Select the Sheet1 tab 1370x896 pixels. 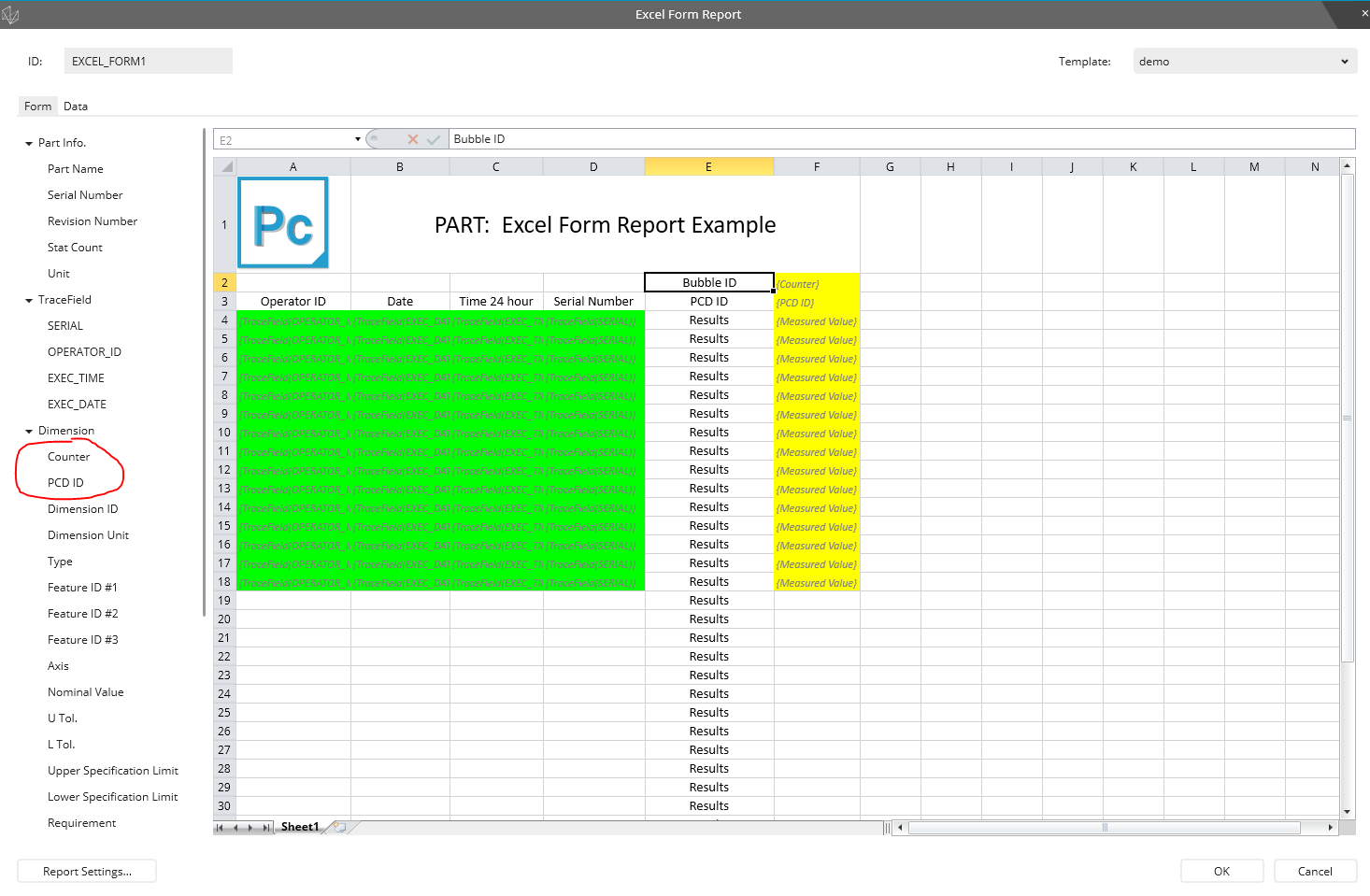[x=299, y=826]
